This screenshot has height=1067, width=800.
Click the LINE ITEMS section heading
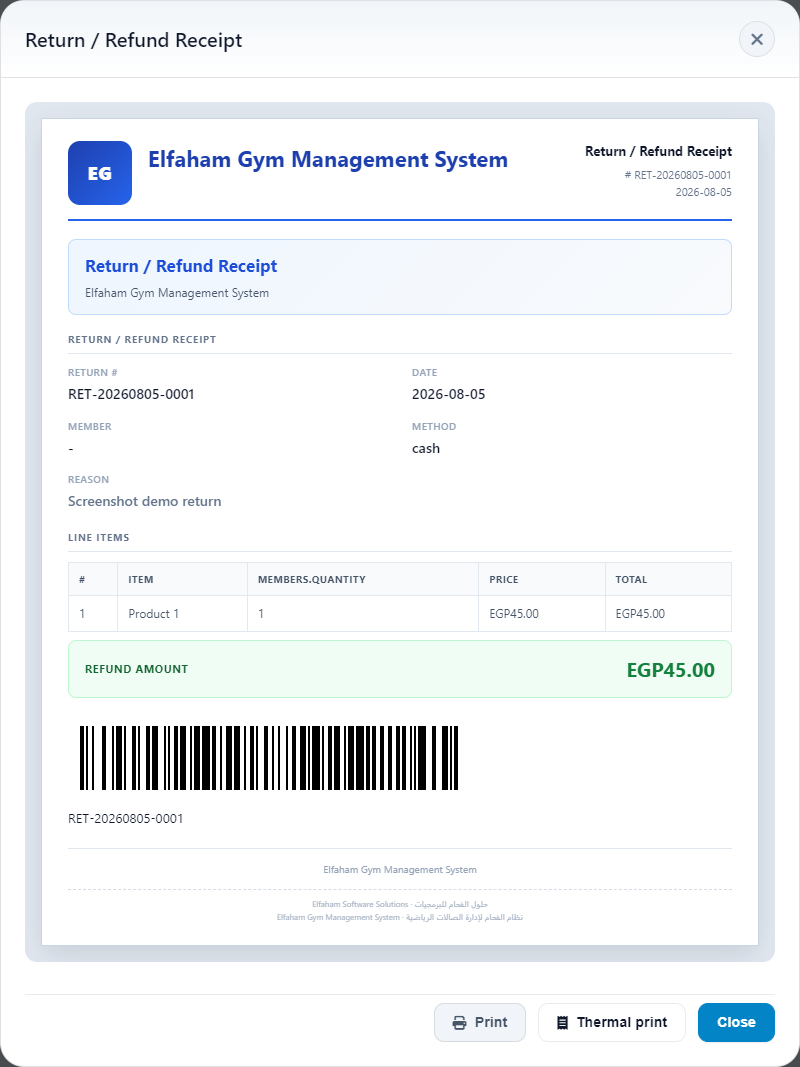point(99,538)
